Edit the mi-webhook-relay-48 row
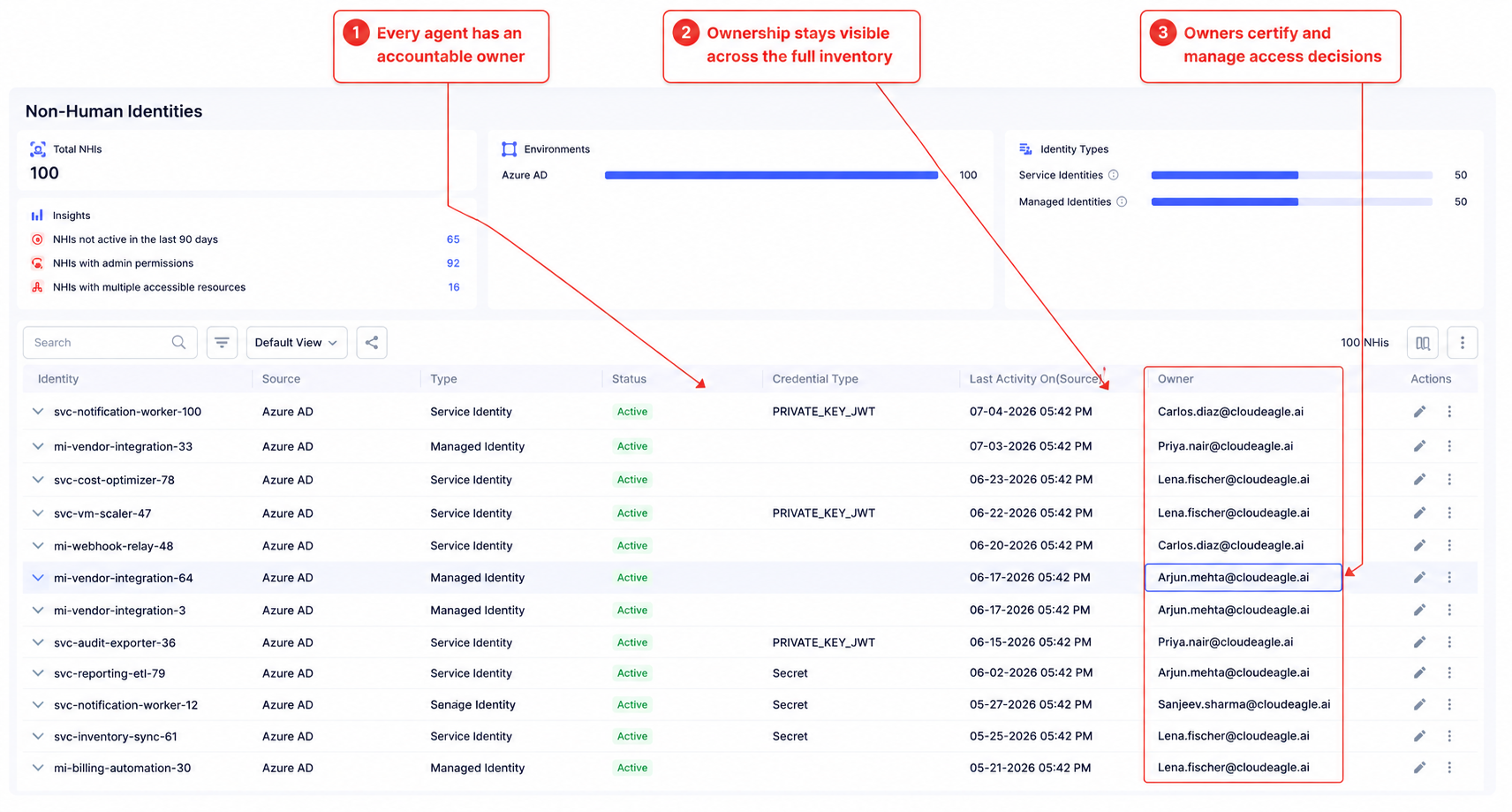 coord(1419,546)
